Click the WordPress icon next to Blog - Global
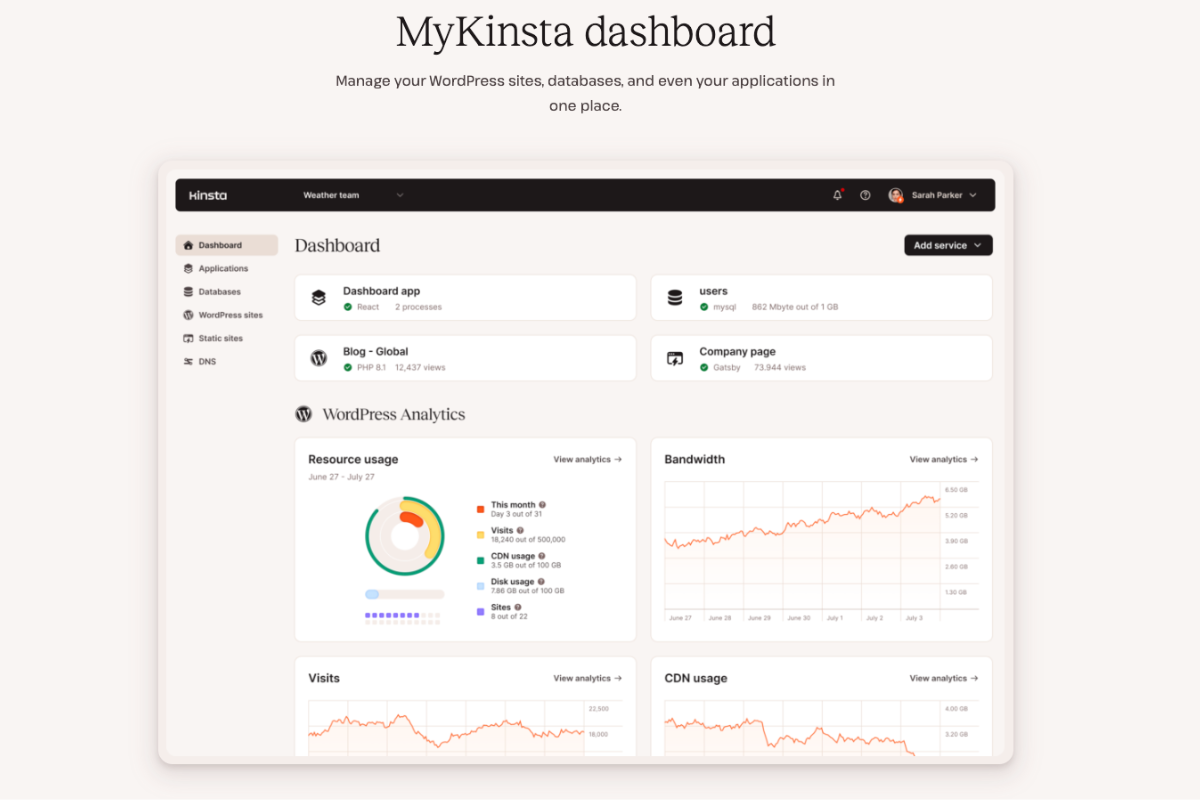Screen dimensions: 1200x800 click(318, 358)
